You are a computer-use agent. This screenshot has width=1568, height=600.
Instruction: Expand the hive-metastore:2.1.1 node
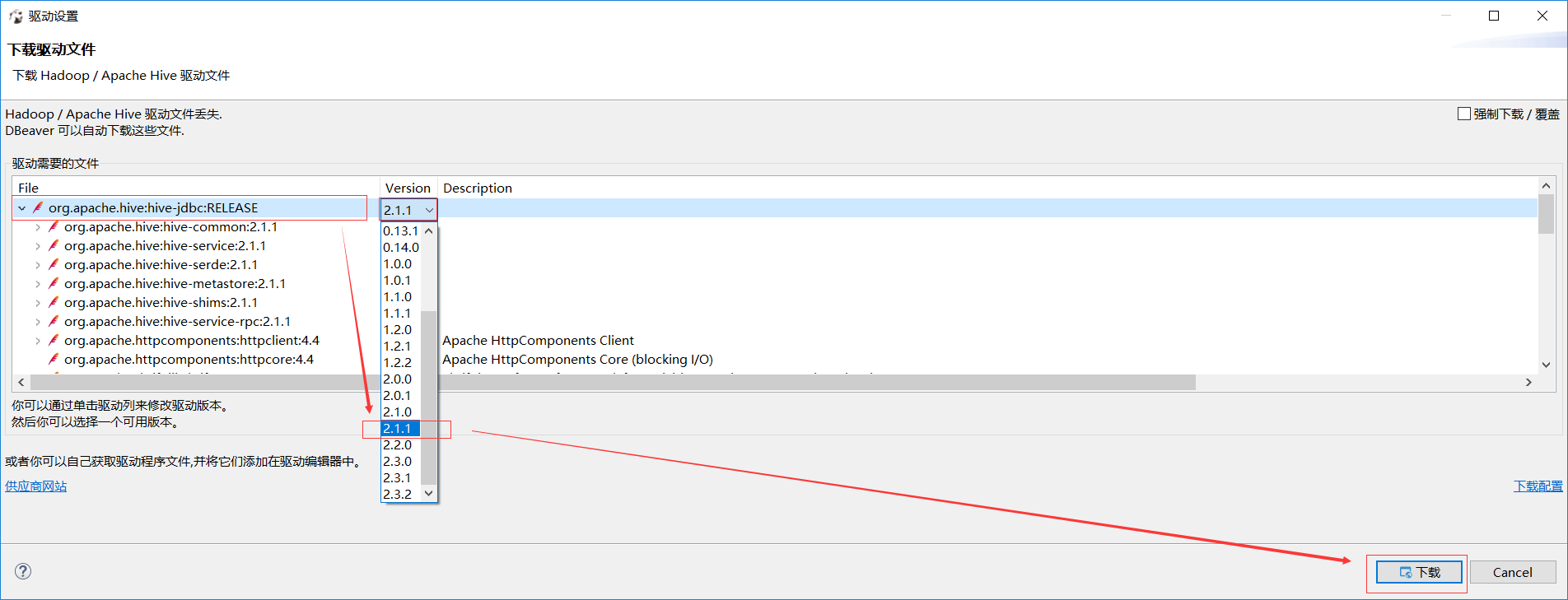[x=38, y=284]
